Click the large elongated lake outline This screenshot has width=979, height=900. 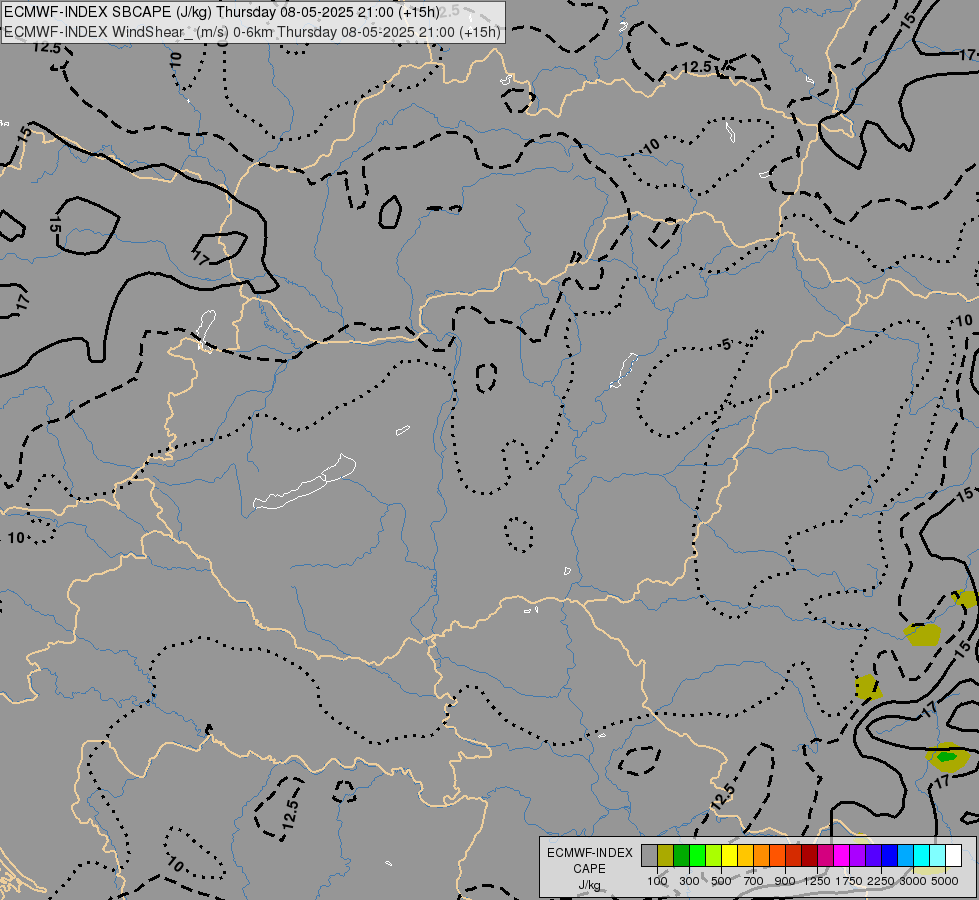(x=305, y=483)
